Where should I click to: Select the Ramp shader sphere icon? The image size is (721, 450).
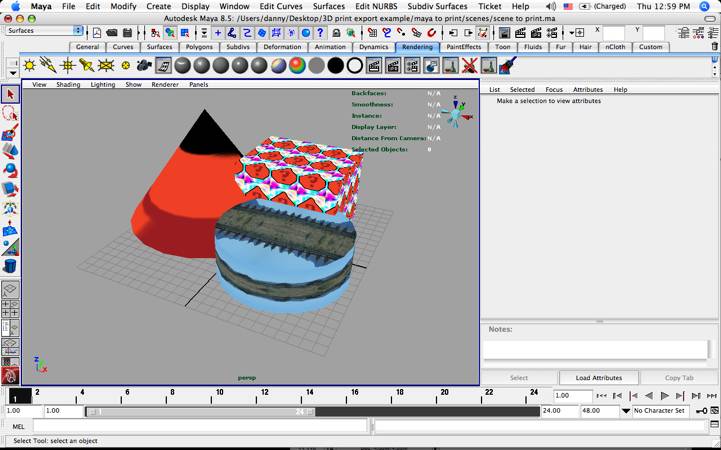pos(297,65)
